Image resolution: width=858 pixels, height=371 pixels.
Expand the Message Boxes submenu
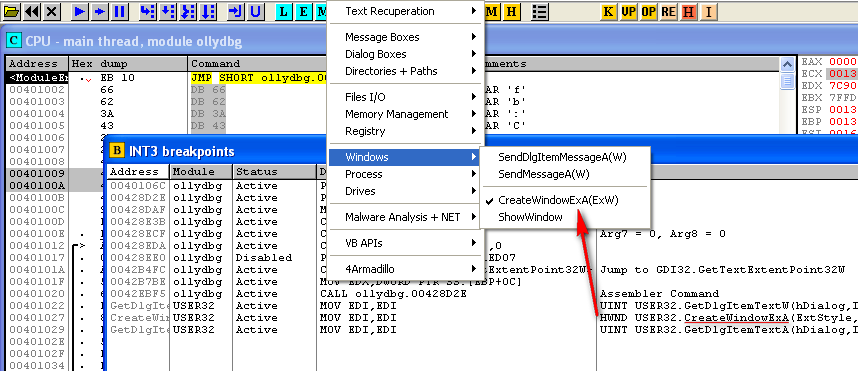[x=405, y=37]
